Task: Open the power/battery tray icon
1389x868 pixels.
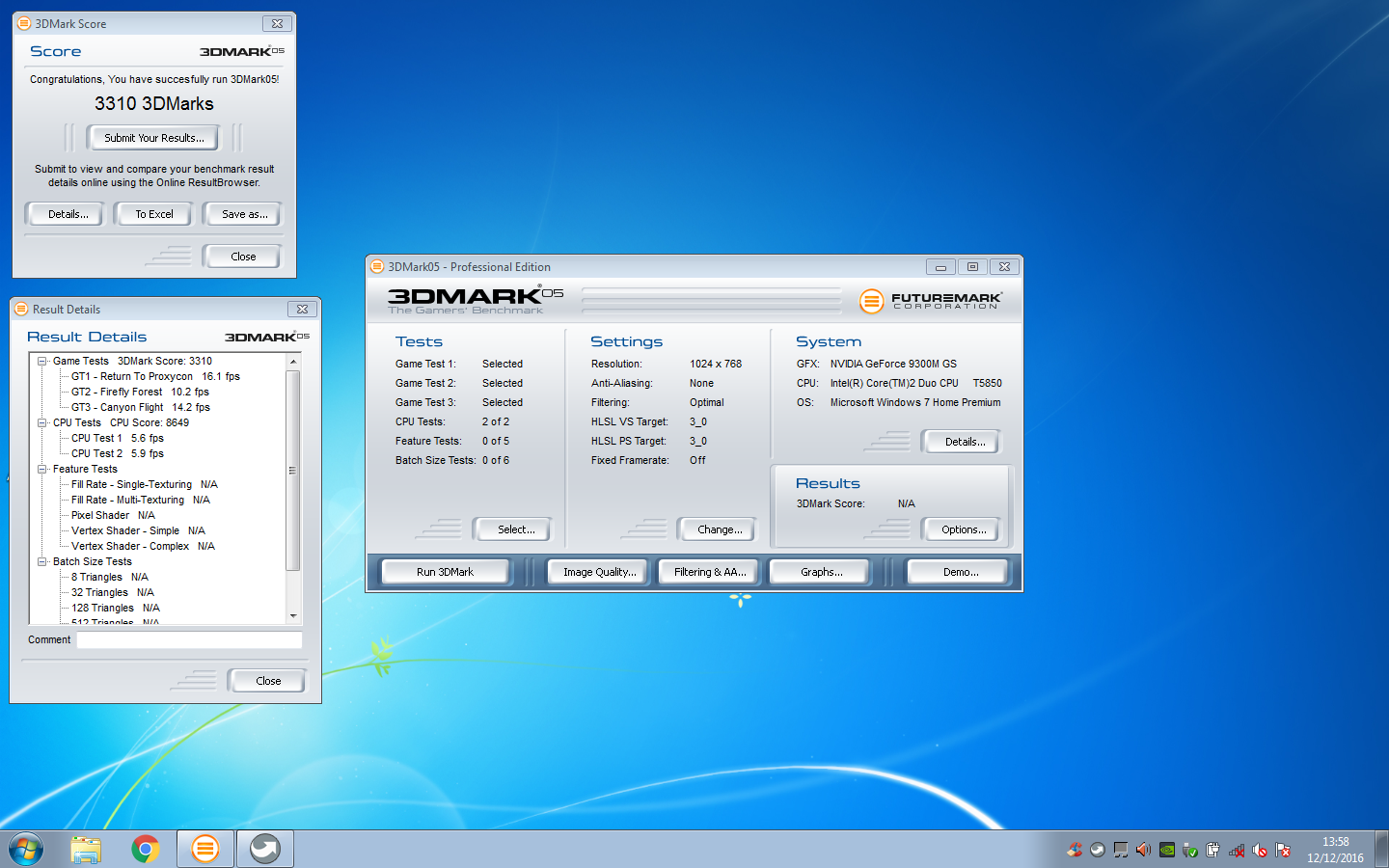Action: click(1213, 850)
